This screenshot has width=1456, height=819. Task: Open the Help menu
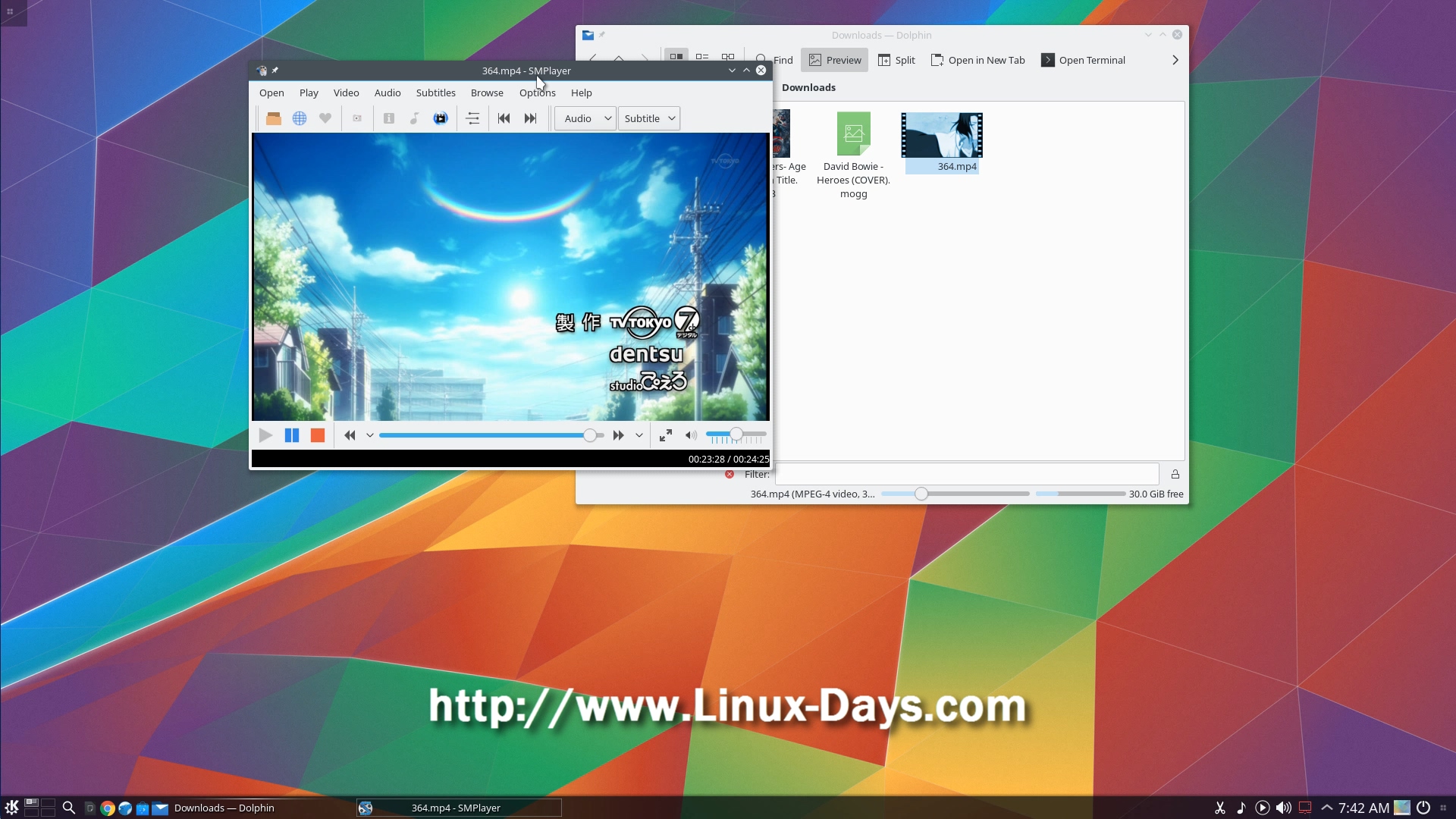[x=582, y=93]
